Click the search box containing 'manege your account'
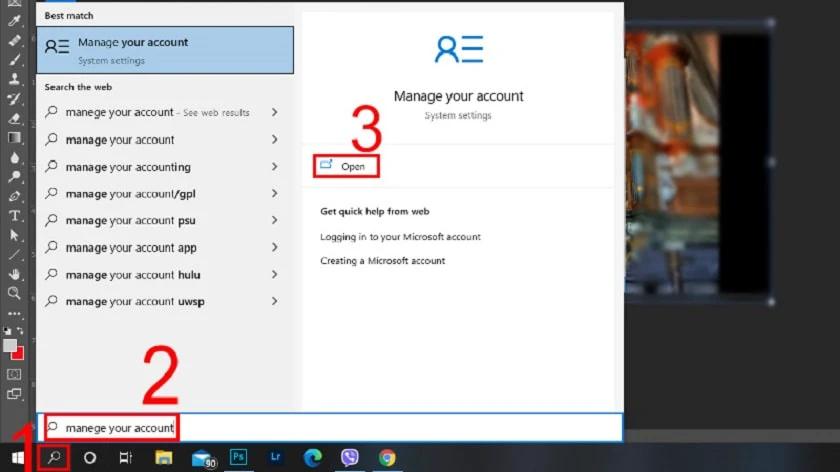Viewport: 840px width, 472px height. point(330,428)
